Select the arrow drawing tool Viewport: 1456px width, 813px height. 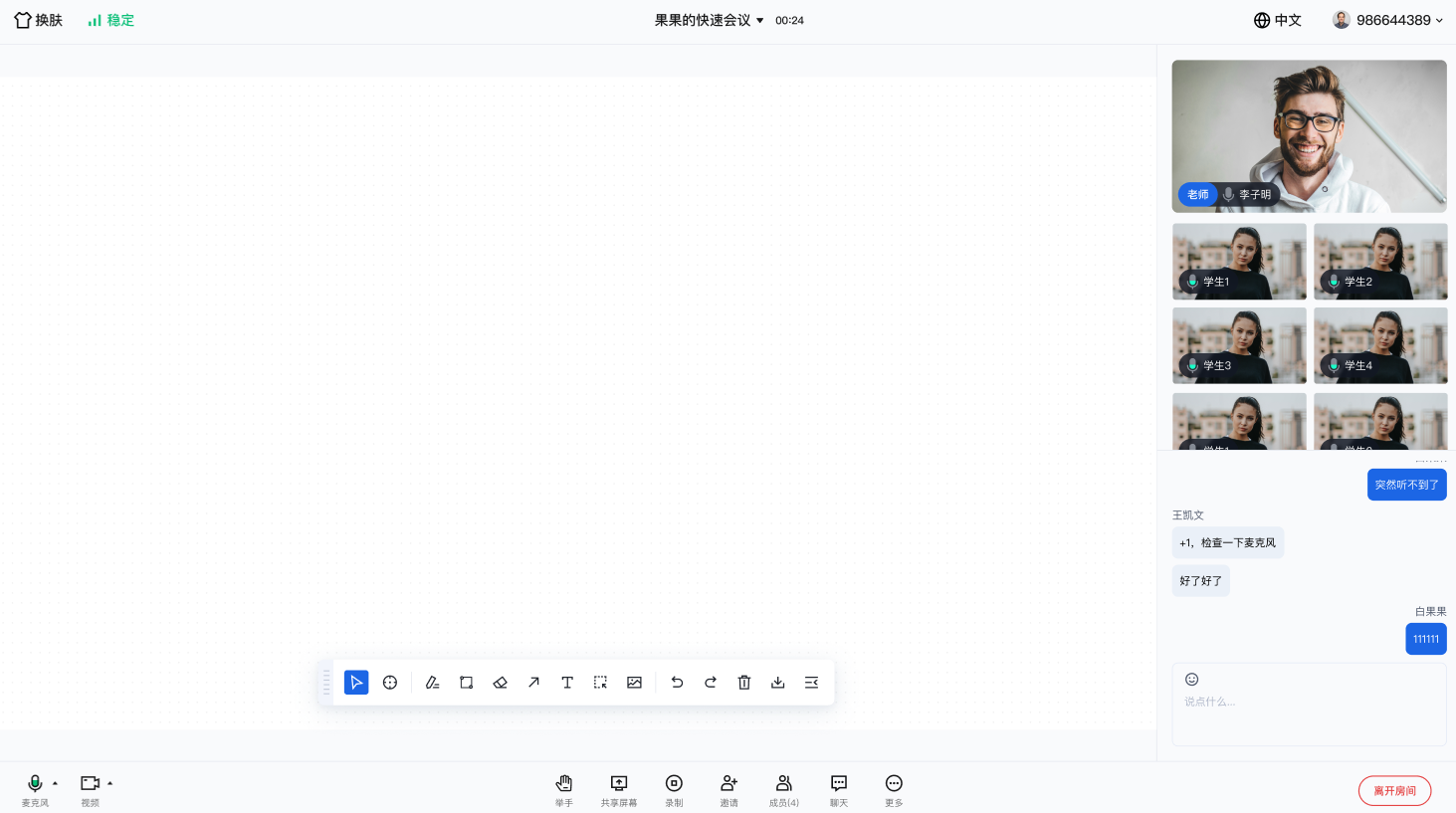[x=533, y=683]
